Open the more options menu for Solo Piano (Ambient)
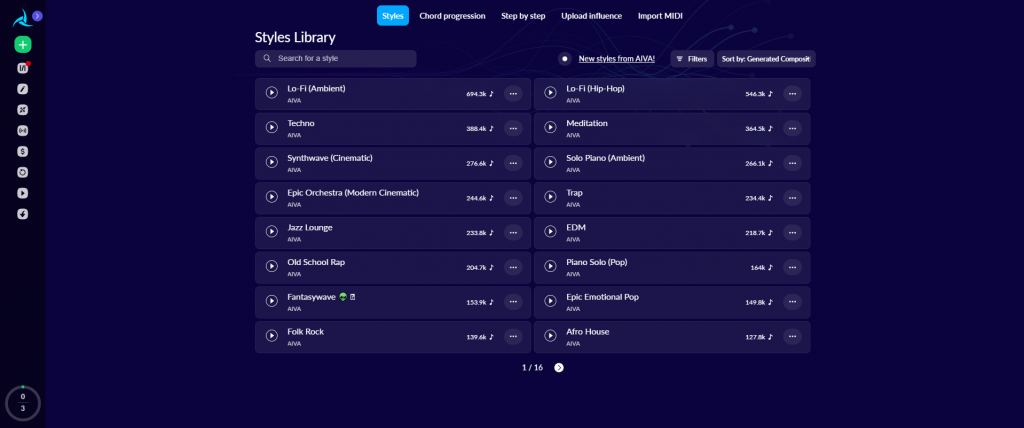The image size is (1024, 428). (792, 163)
